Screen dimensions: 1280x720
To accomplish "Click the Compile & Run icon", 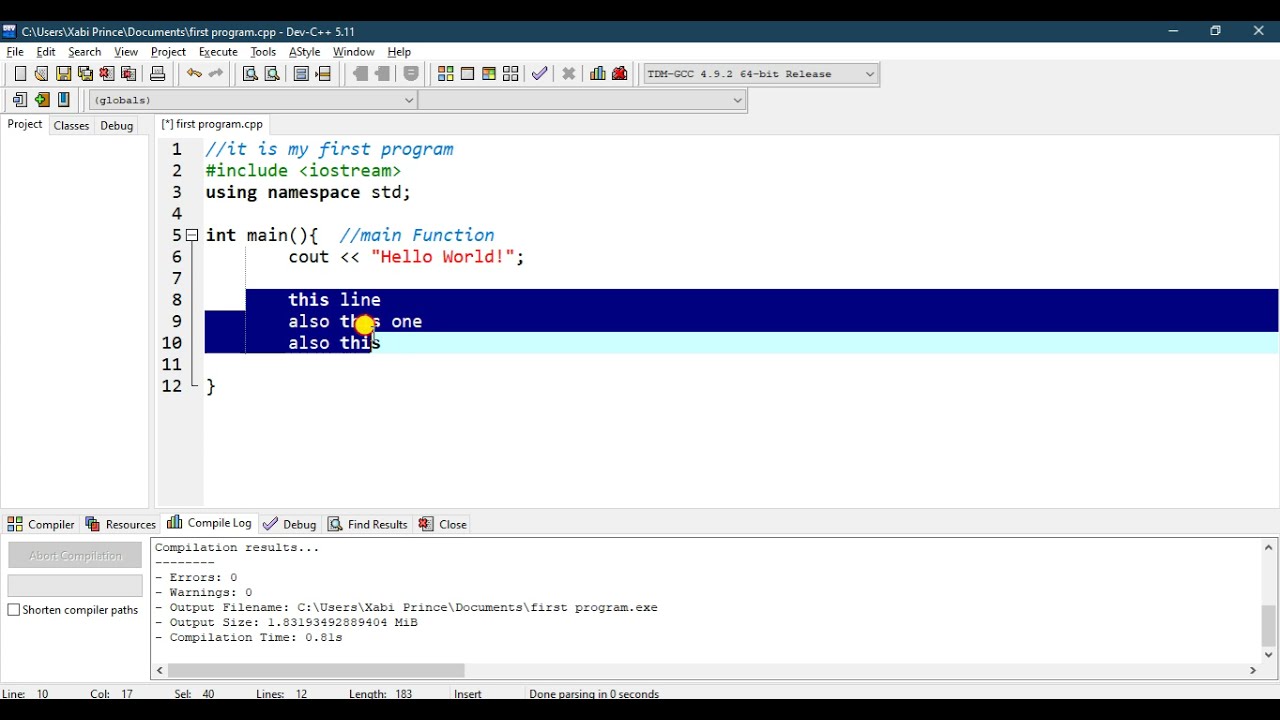I will (x=489, y=73).
